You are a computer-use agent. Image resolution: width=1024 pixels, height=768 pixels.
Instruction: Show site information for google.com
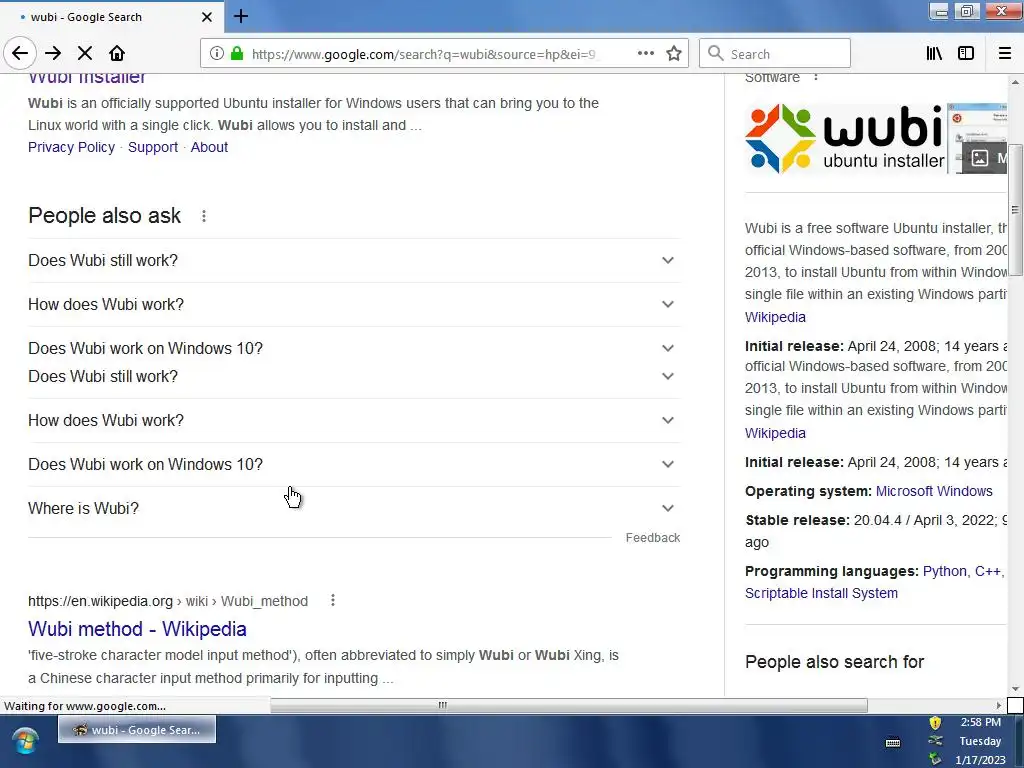tap(217, 54)
